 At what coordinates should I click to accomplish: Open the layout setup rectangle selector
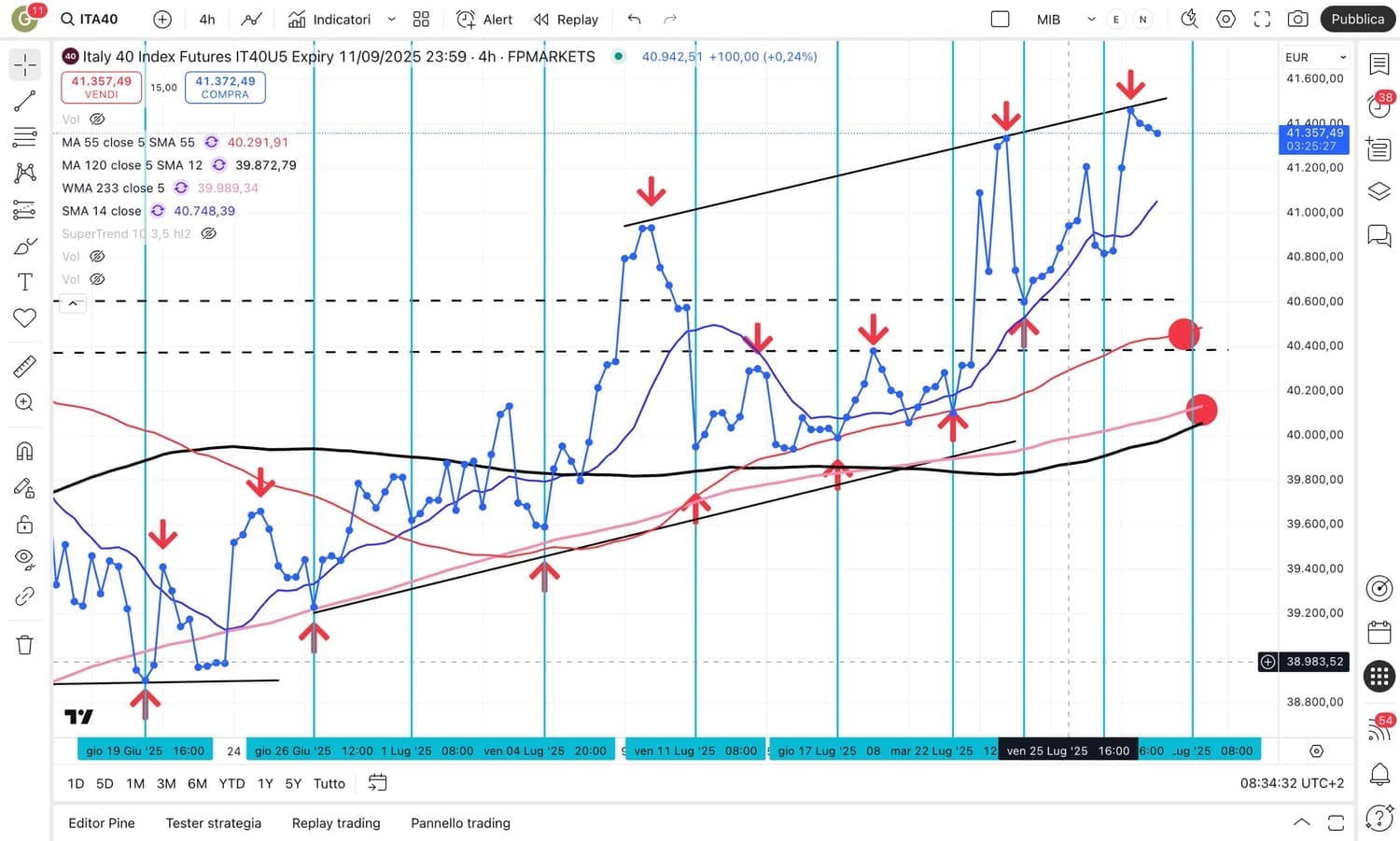point(1000,19)
